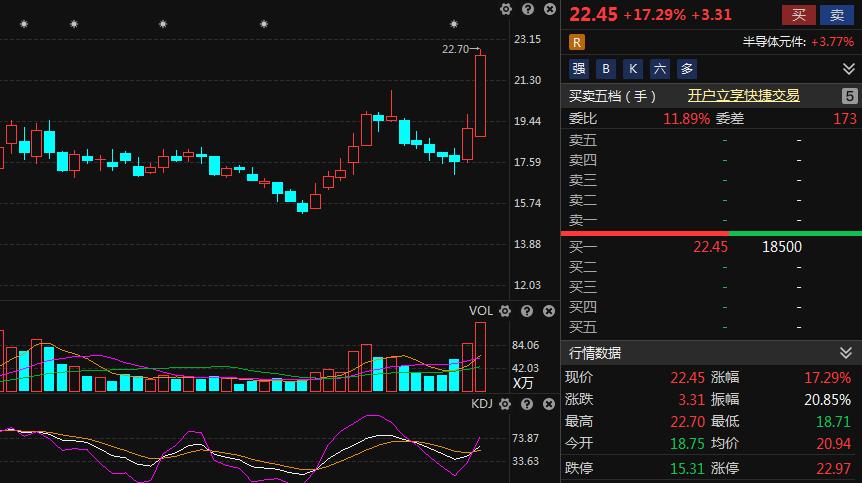Click the 均价 value 20.94

click(x=833, y=443)
